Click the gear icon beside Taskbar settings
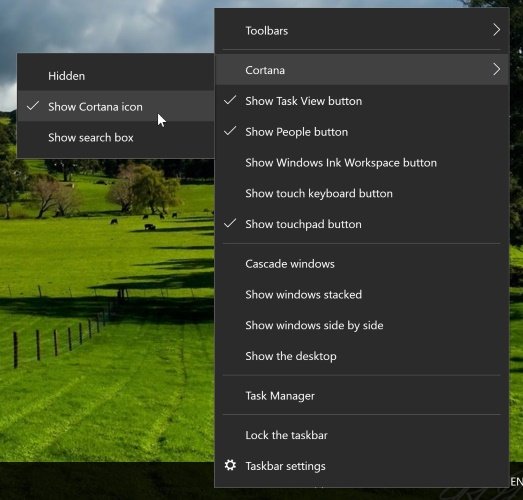This screenshot has height=500, width=523. pyautogui.click(x=230, y=465)
